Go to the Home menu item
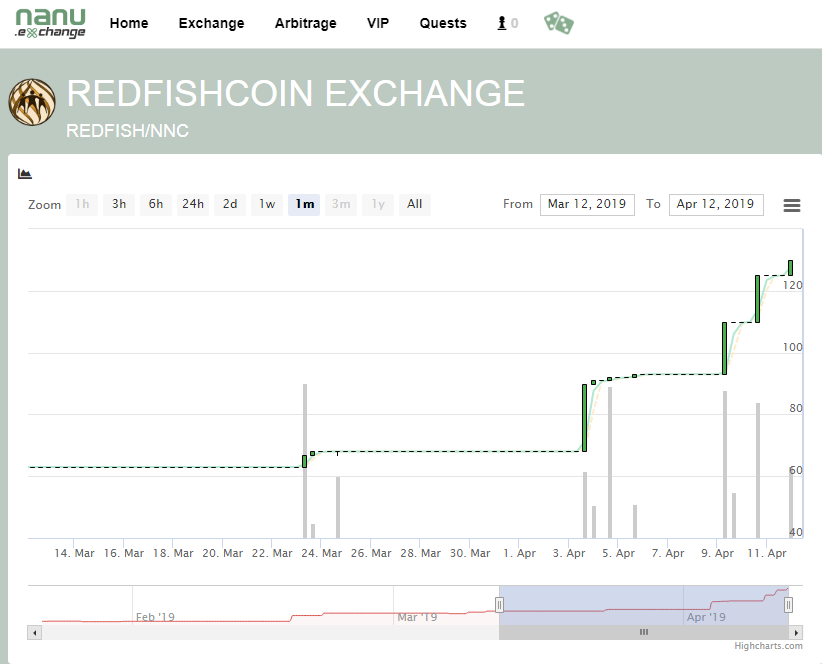 [129, 23]
